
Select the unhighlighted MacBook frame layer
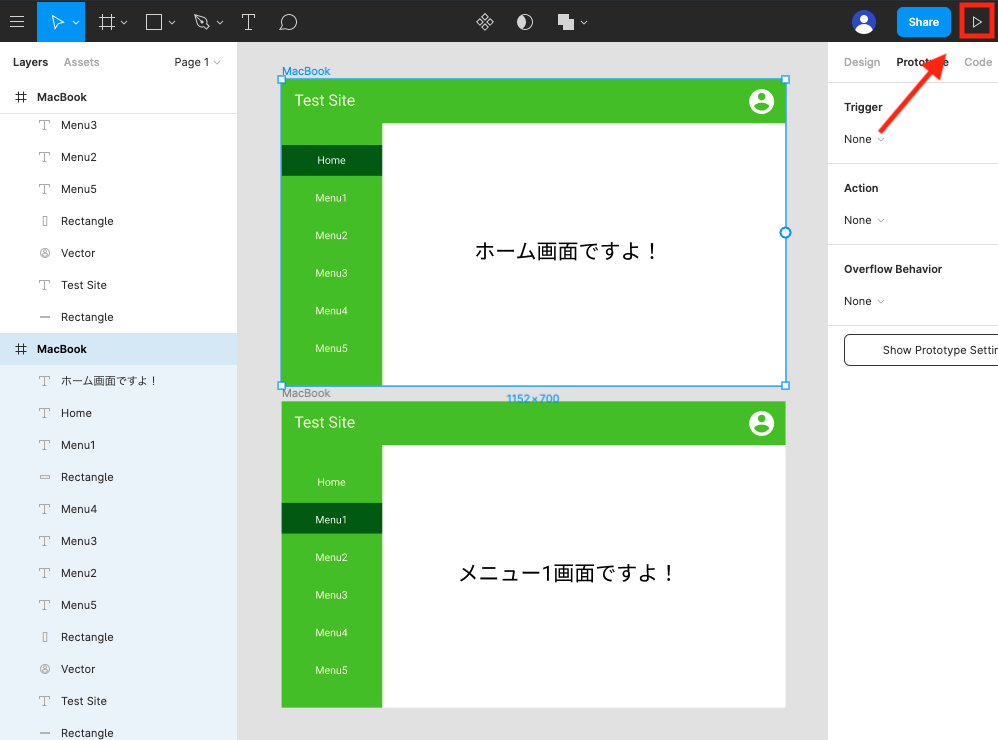[x=118, y=97]
